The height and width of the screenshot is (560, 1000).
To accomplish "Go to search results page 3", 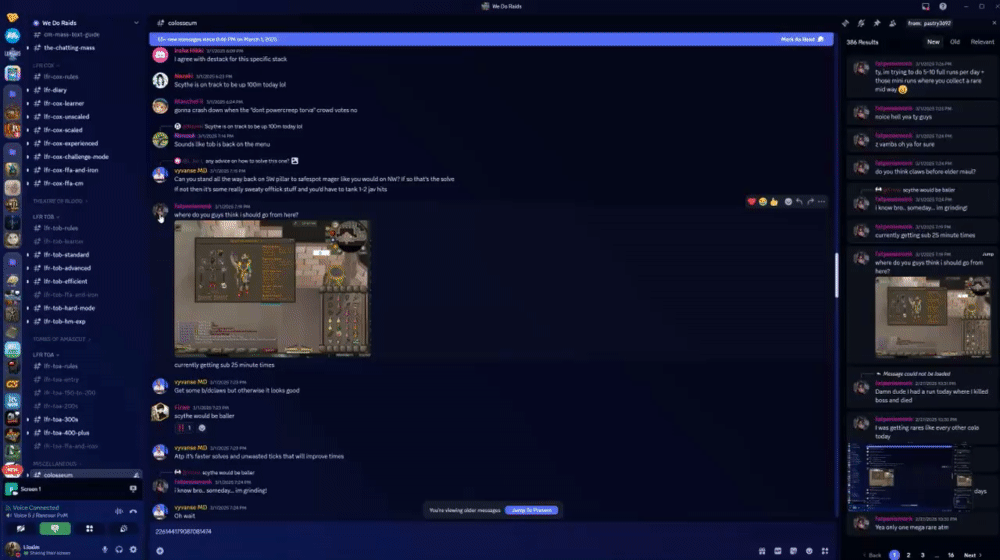I will point(922,555).
